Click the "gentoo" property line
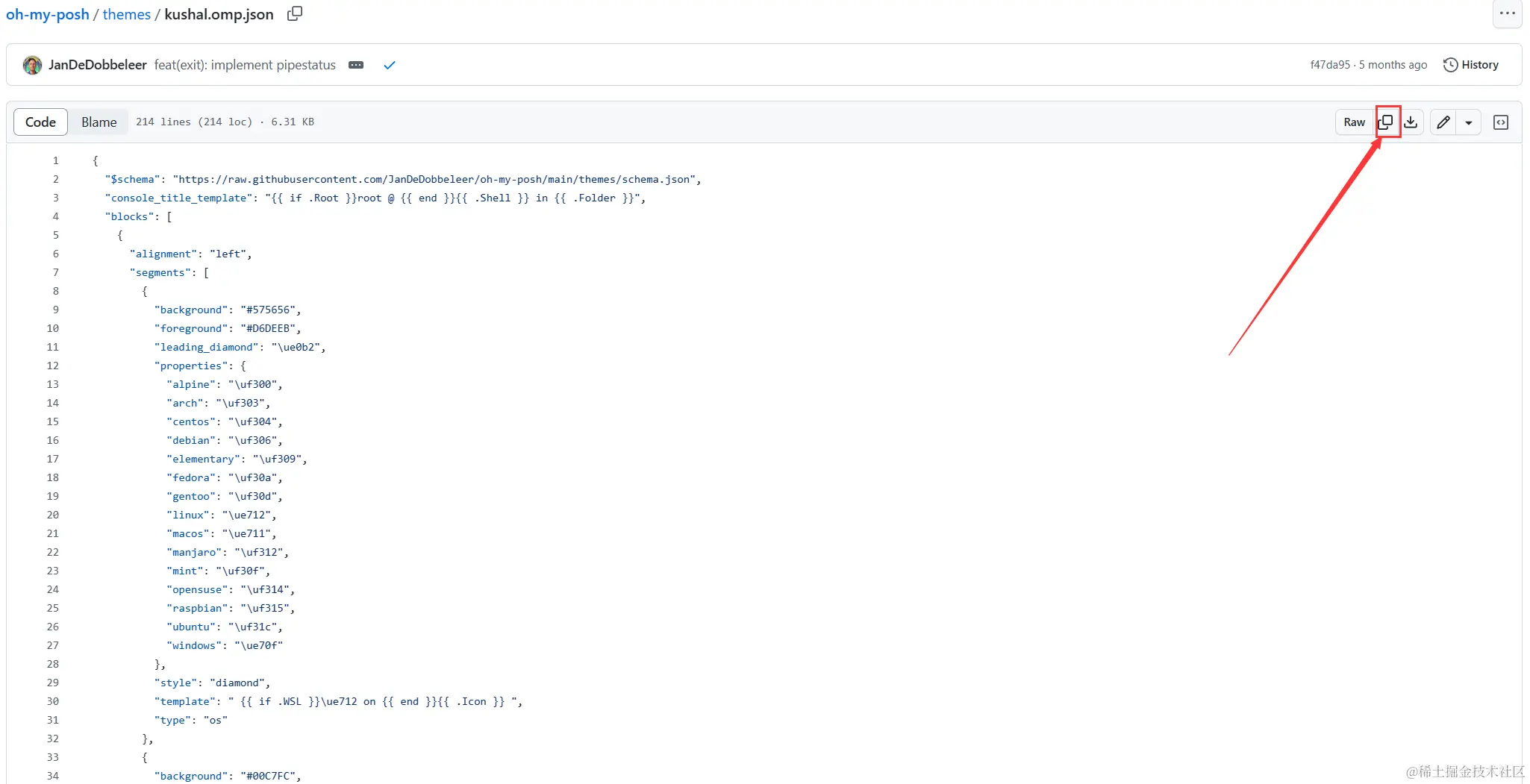The image size is (1530, 784). pyautogui.click(x=225, y=496)
